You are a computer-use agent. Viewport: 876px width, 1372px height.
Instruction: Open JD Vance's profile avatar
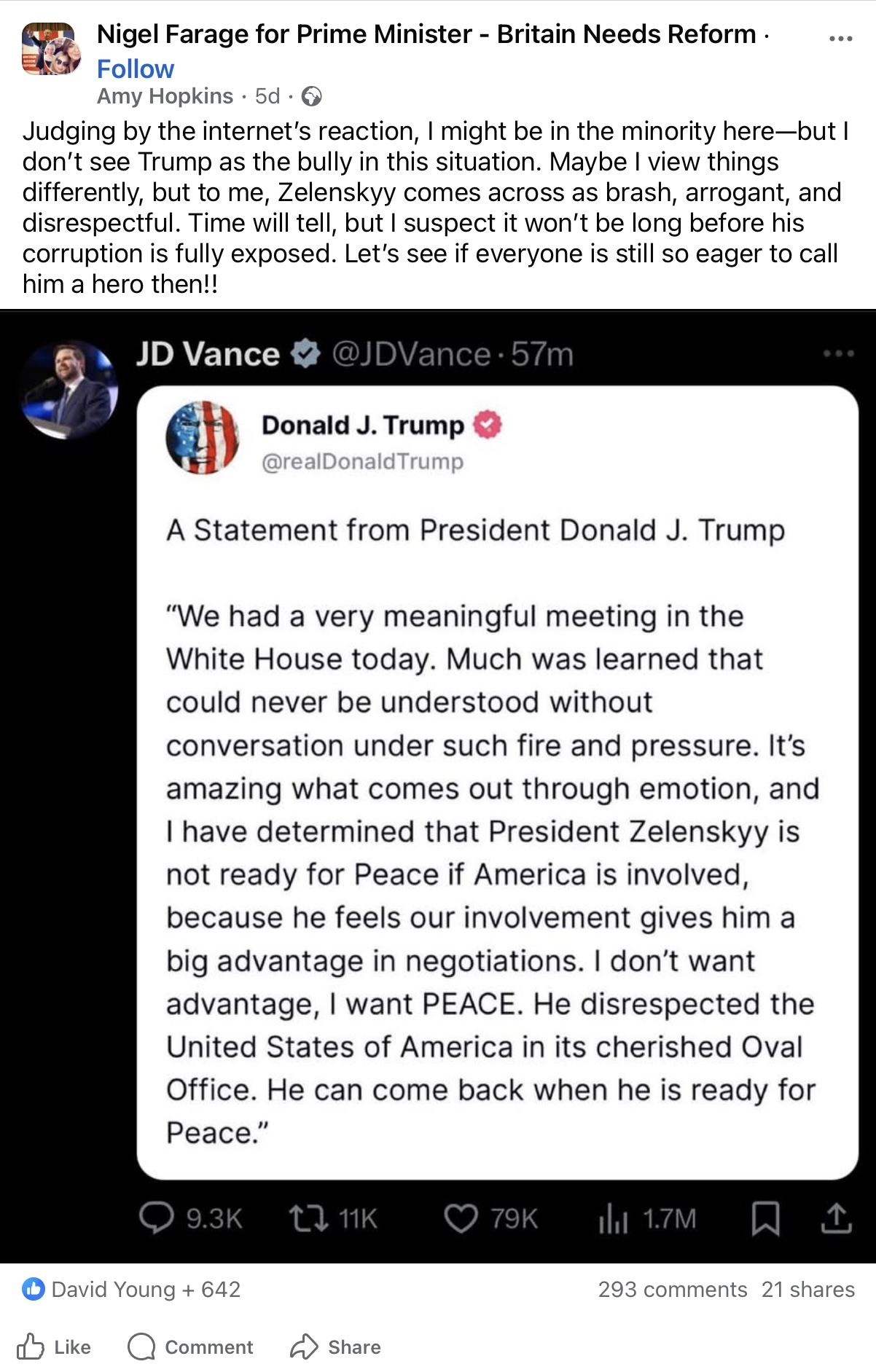69,389
